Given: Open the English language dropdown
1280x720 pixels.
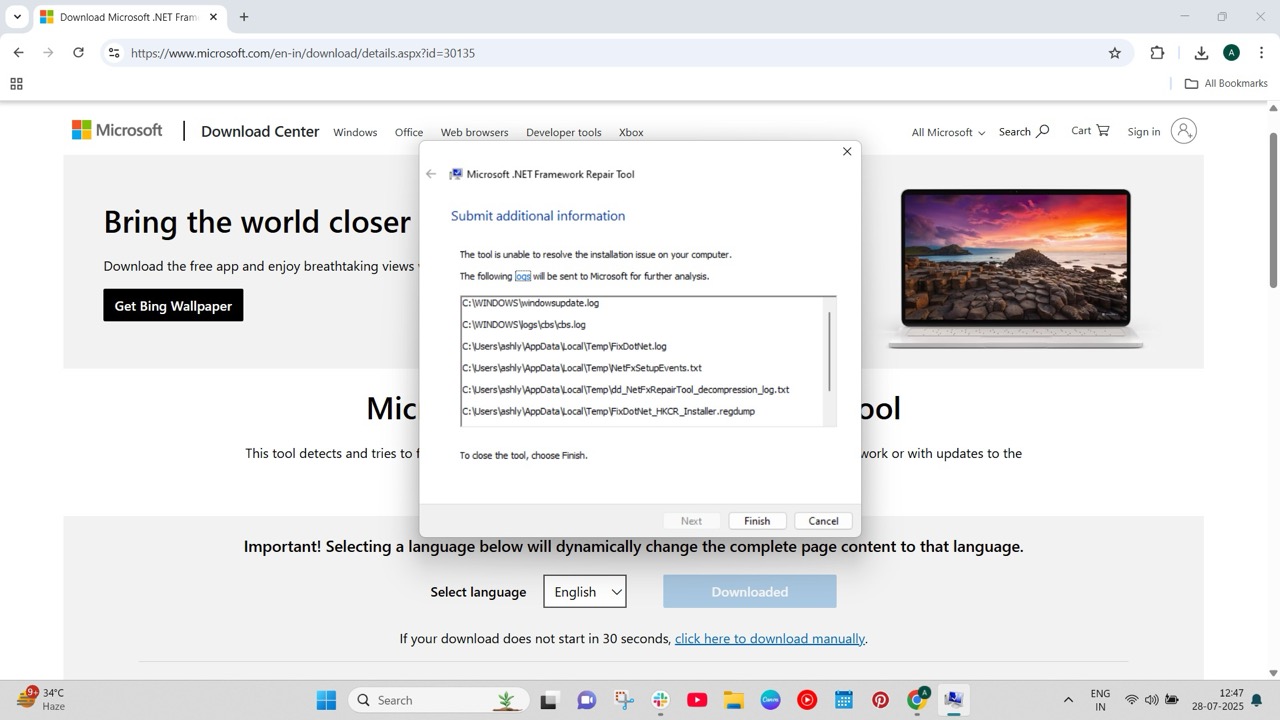Looking at the screenshot, I should click(x=584, y=591).
